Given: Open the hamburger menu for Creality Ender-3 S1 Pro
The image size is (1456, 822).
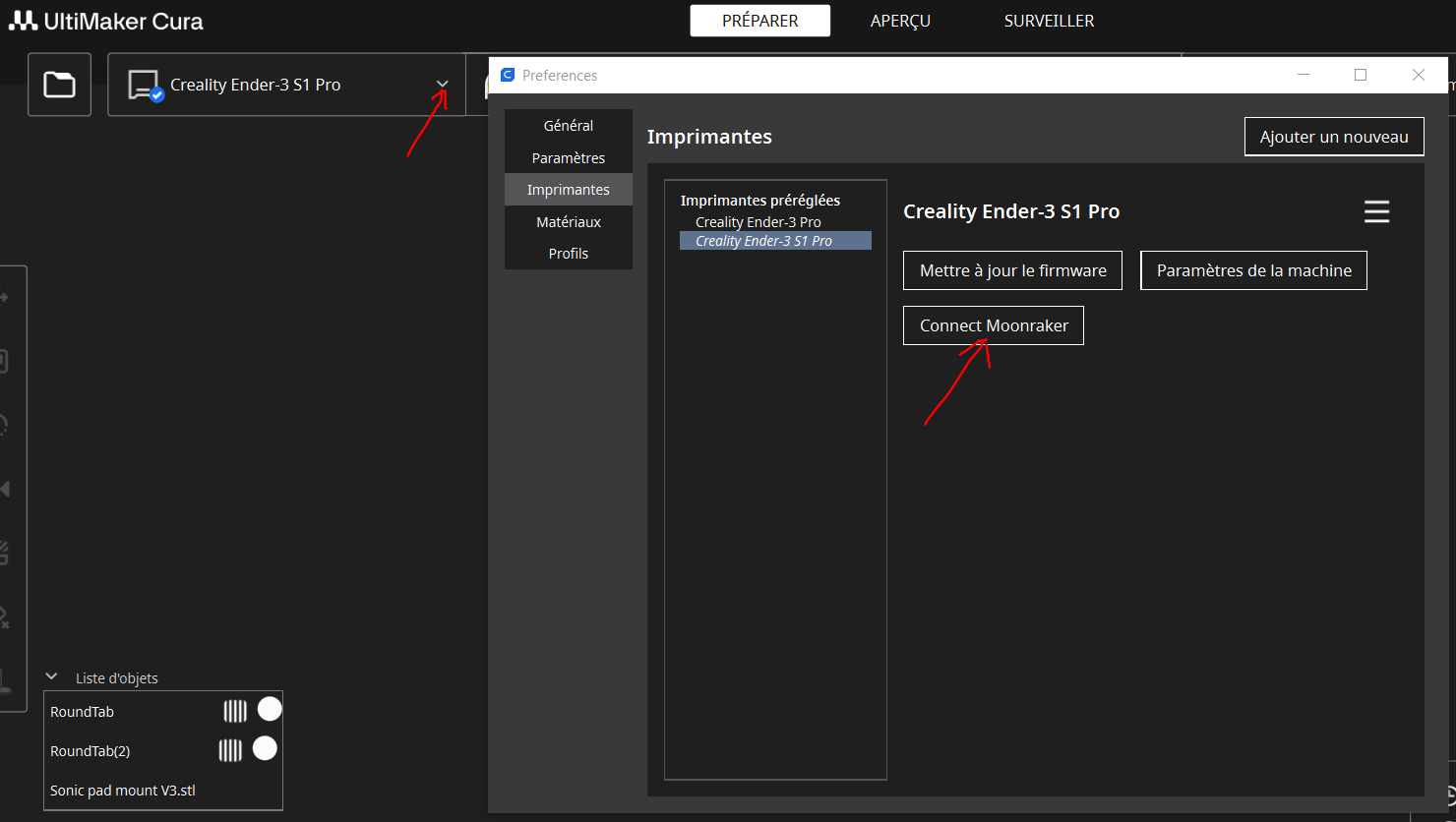Looking at the screenshot, I should [x=1376, y=211].
